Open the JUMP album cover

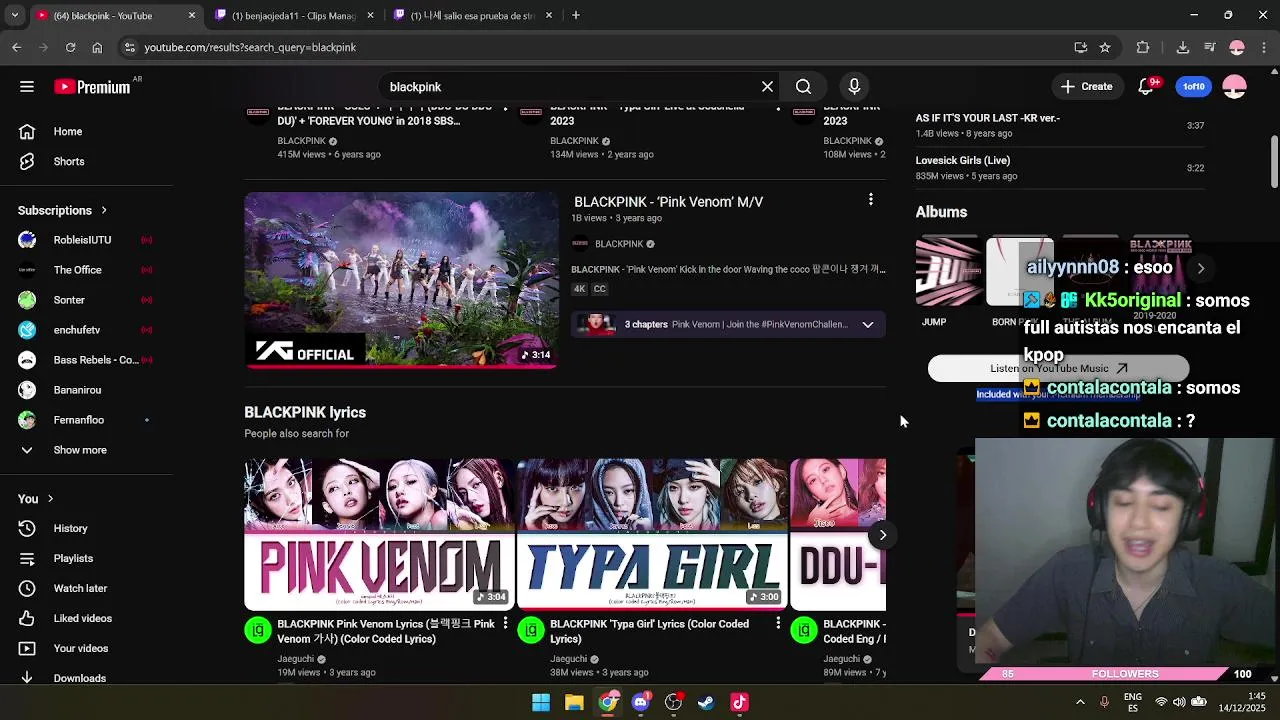coord(948,272)
